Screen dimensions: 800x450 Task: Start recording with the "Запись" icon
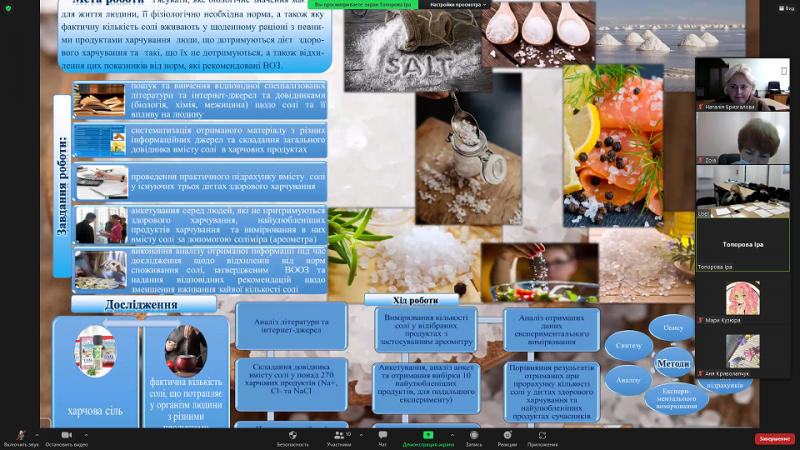(x=474, y=435)
